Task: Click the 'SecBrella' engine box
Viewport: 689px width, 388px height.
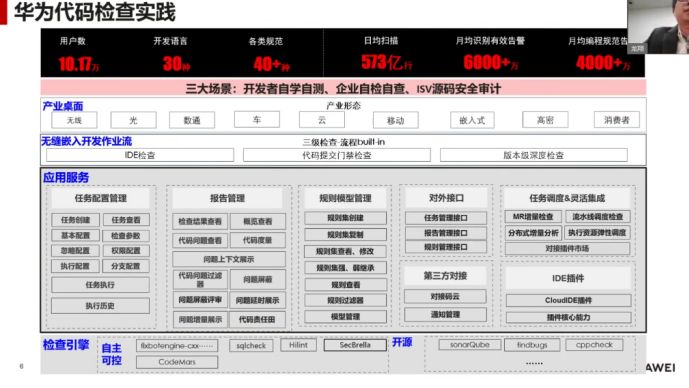Action: point(355,345)
